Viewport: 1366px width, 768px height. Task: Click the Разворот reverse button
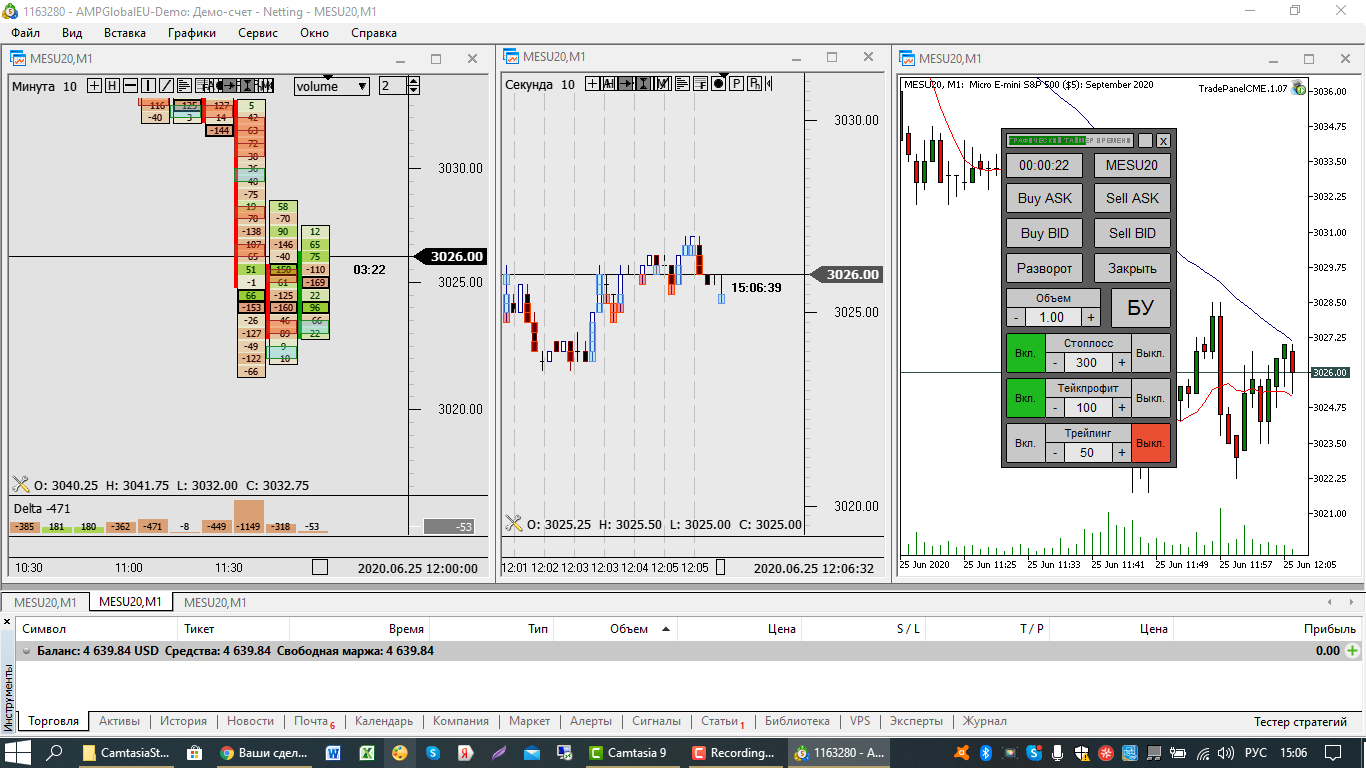[1044, 268]
